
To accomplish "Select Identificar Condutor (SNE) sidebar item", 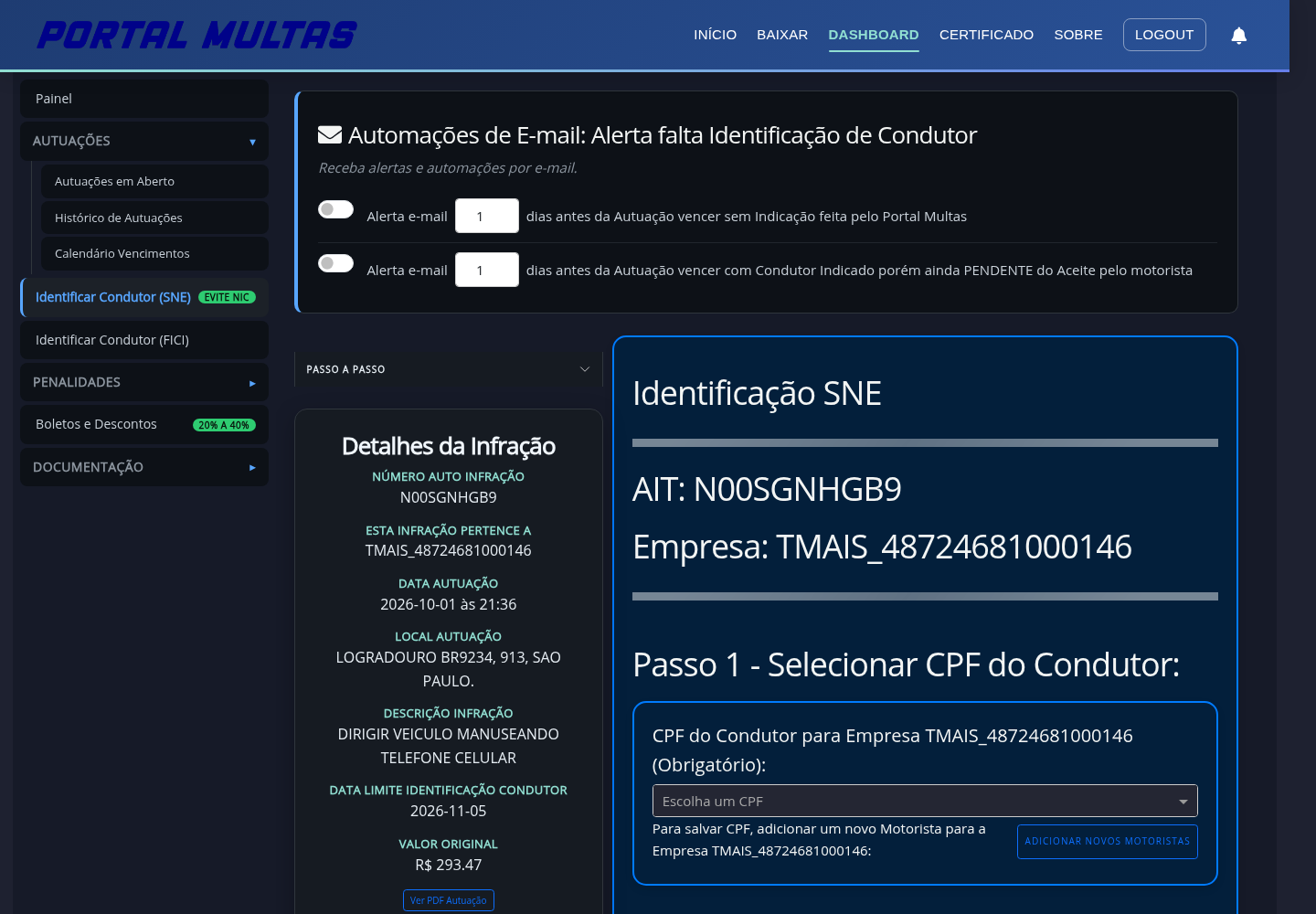I will pos(144,297).
